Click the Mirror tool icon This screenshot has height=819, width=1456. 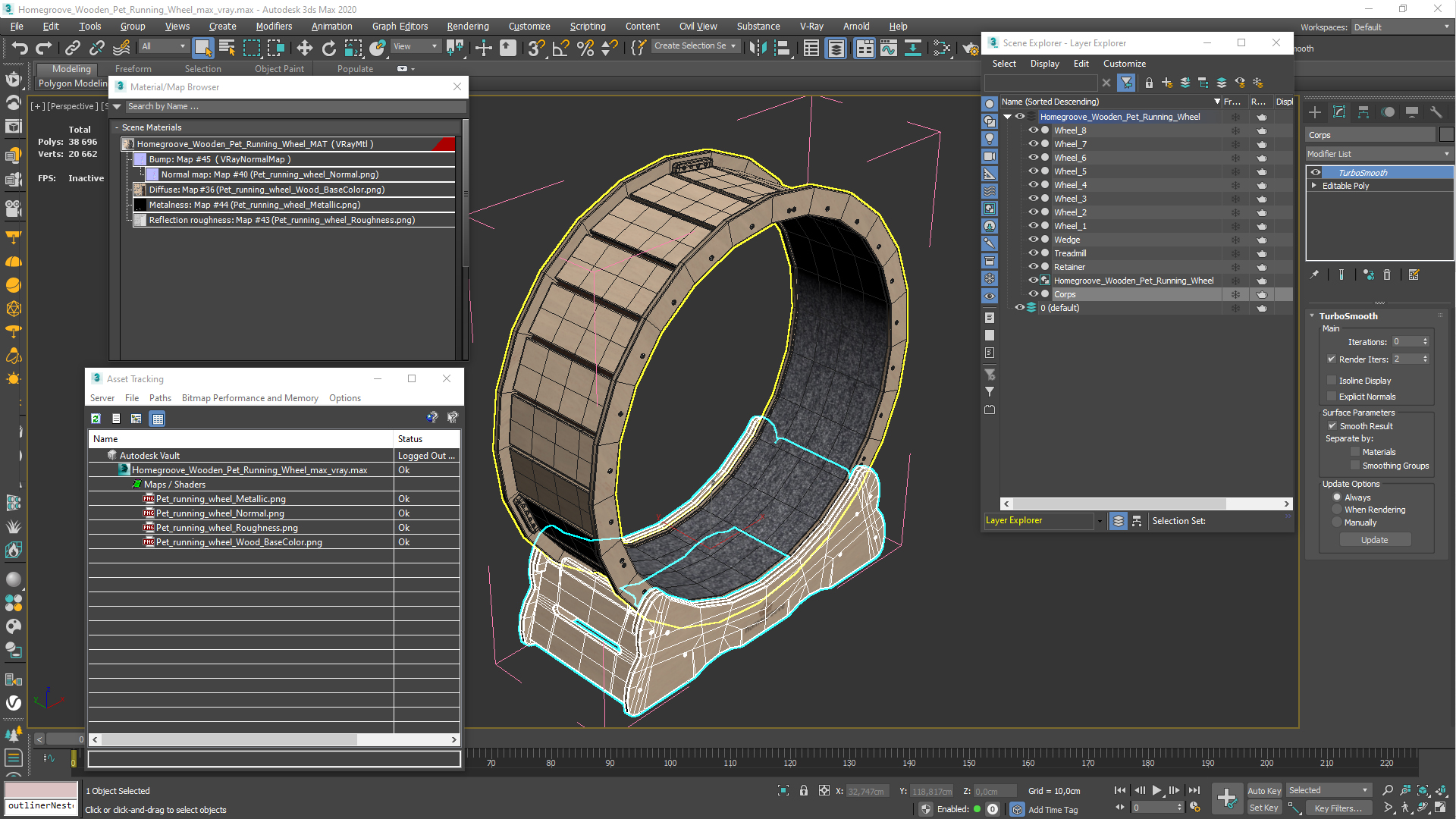pos(757,48)
